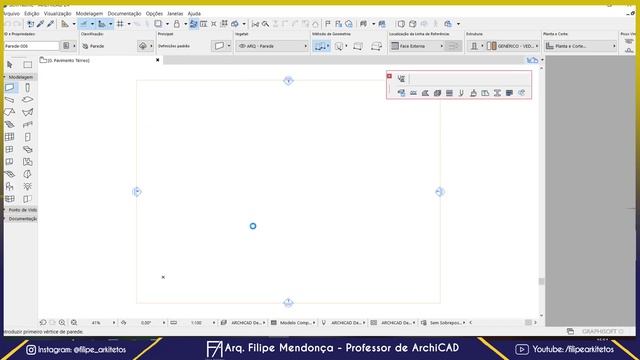Select the Wall tool in the toolbox

[10, 87]
